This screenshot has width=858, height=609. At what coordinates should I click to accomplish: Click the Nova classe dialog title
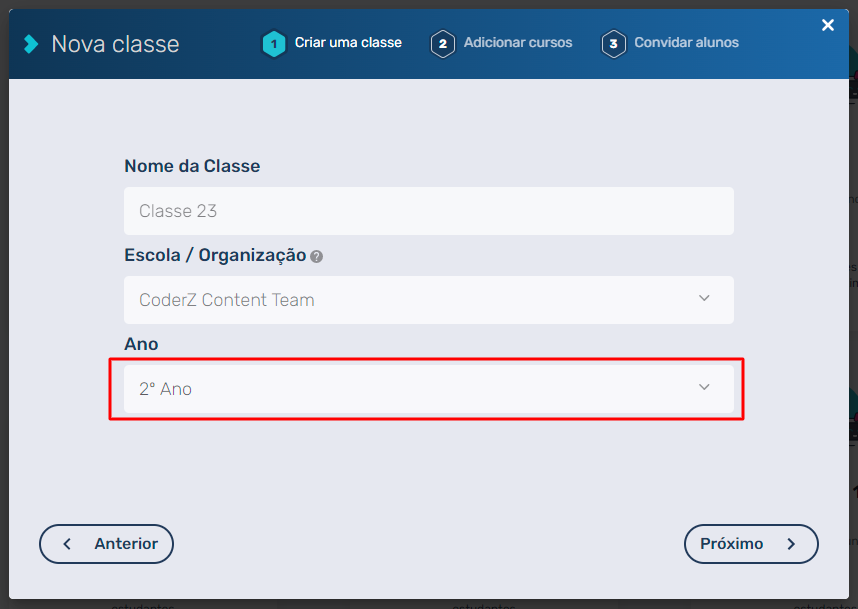(115, 44)
